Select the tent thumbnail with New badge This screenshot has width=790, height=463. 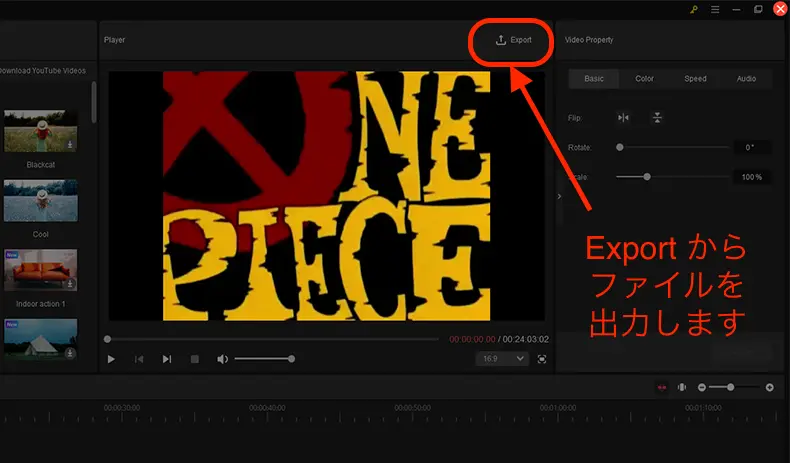(x=41, y=340)
